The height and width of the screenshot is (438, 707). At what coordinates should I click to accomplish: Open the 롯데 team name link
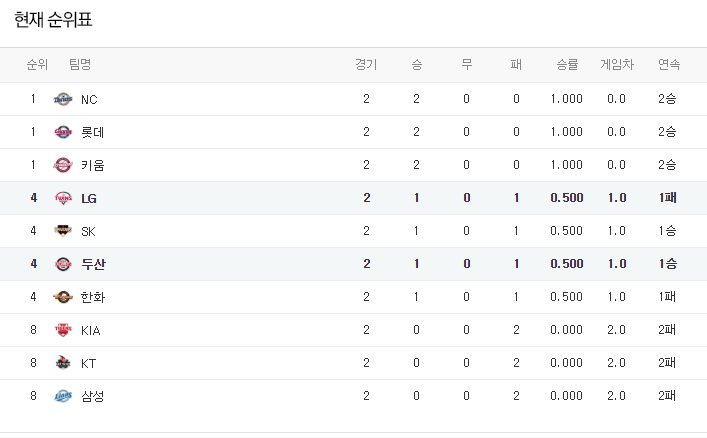point(92,132)
